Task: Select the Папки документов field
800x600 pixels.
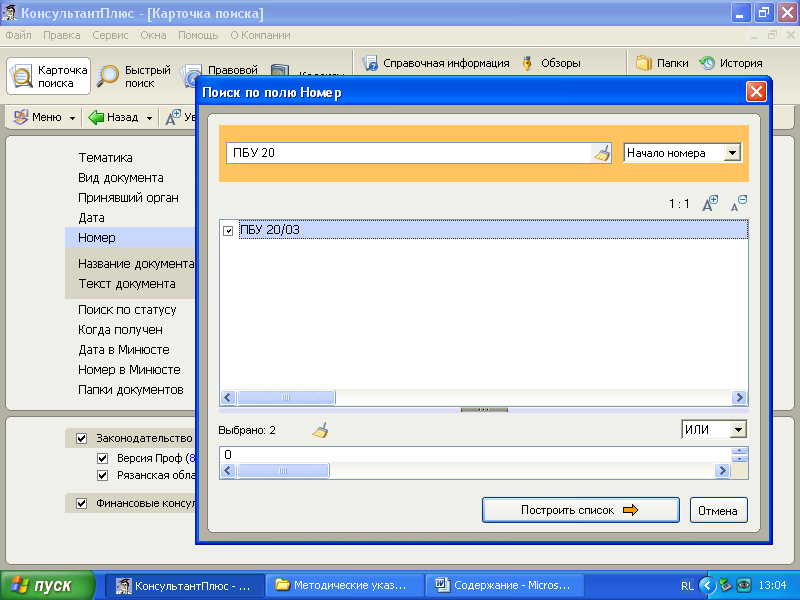Action: point(131,390)
